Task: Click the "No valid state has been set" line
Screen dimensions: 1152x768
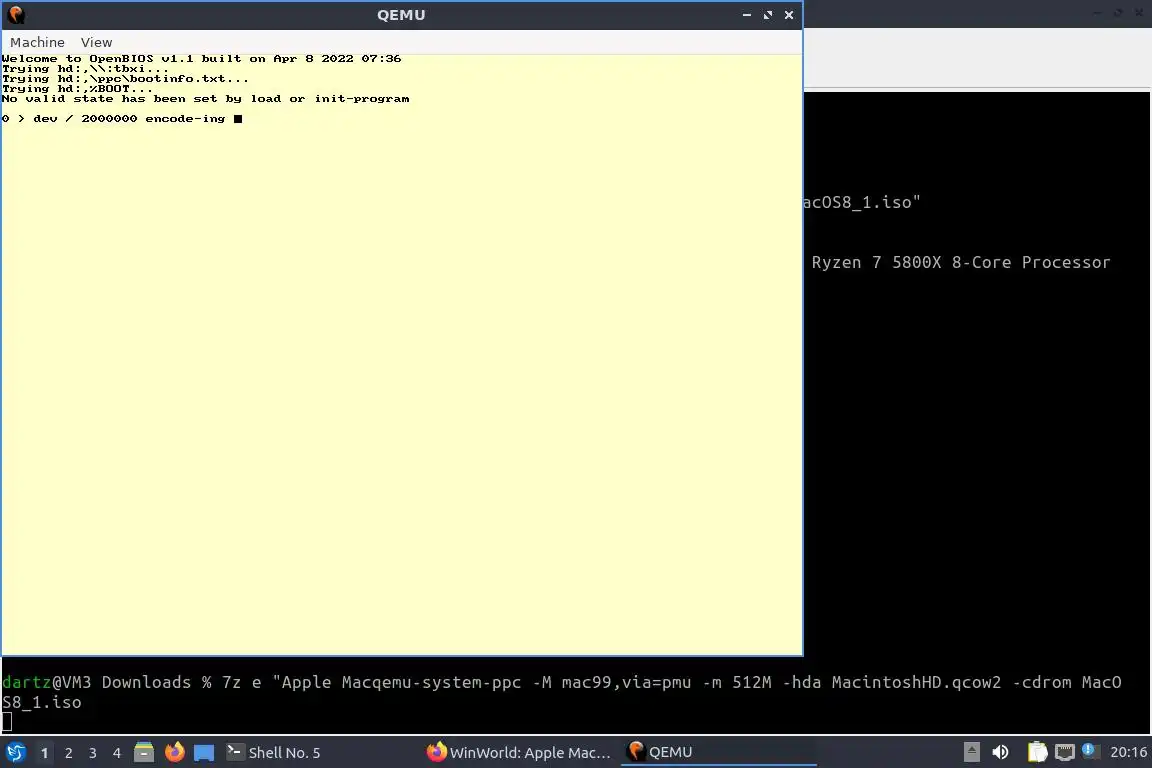Action: (206, 98)
